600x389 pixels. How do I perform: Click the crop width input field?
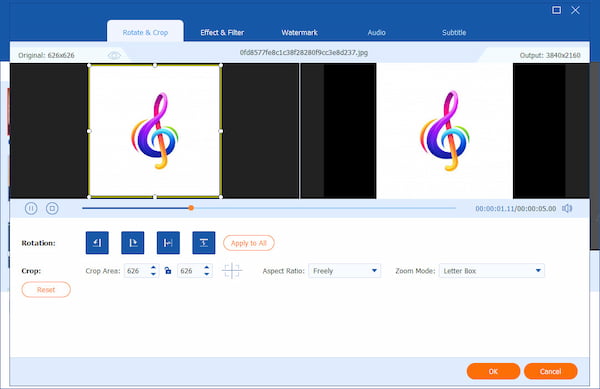(x=137, y=271)
